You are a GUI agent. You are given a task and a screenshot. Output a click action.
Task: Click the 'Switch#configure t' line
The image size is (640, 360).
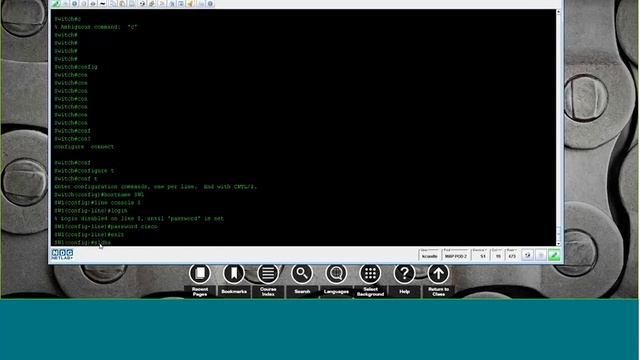click(x=84, y=171)
